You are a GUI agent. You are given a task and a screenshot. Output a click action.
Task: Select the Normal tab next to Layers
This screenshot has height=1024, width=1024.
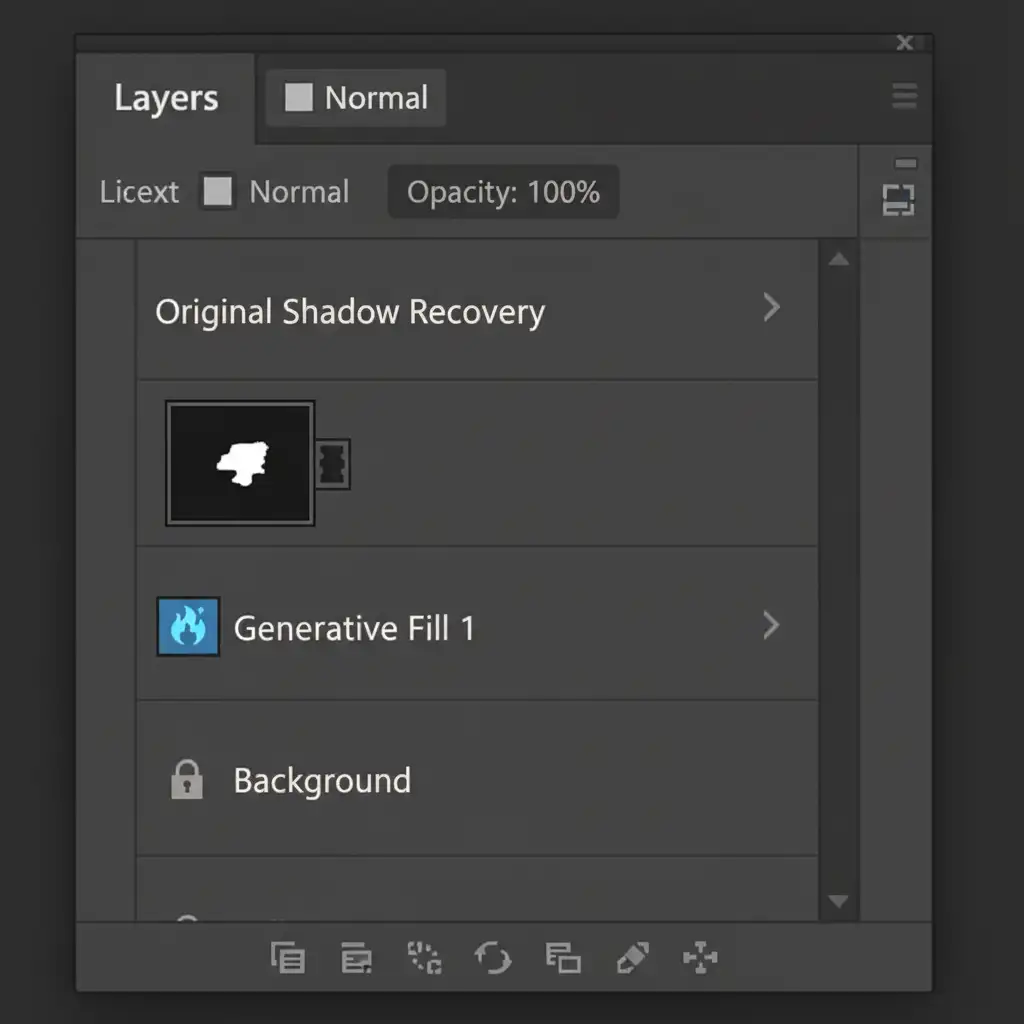tap(356, 98)
